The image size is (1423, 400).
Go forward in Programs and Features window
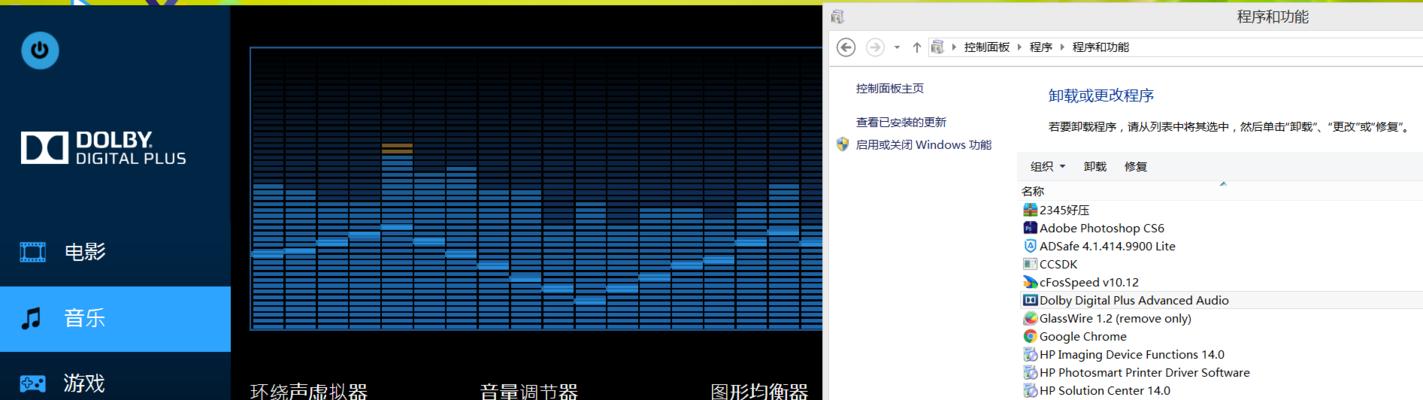(875, 47)
